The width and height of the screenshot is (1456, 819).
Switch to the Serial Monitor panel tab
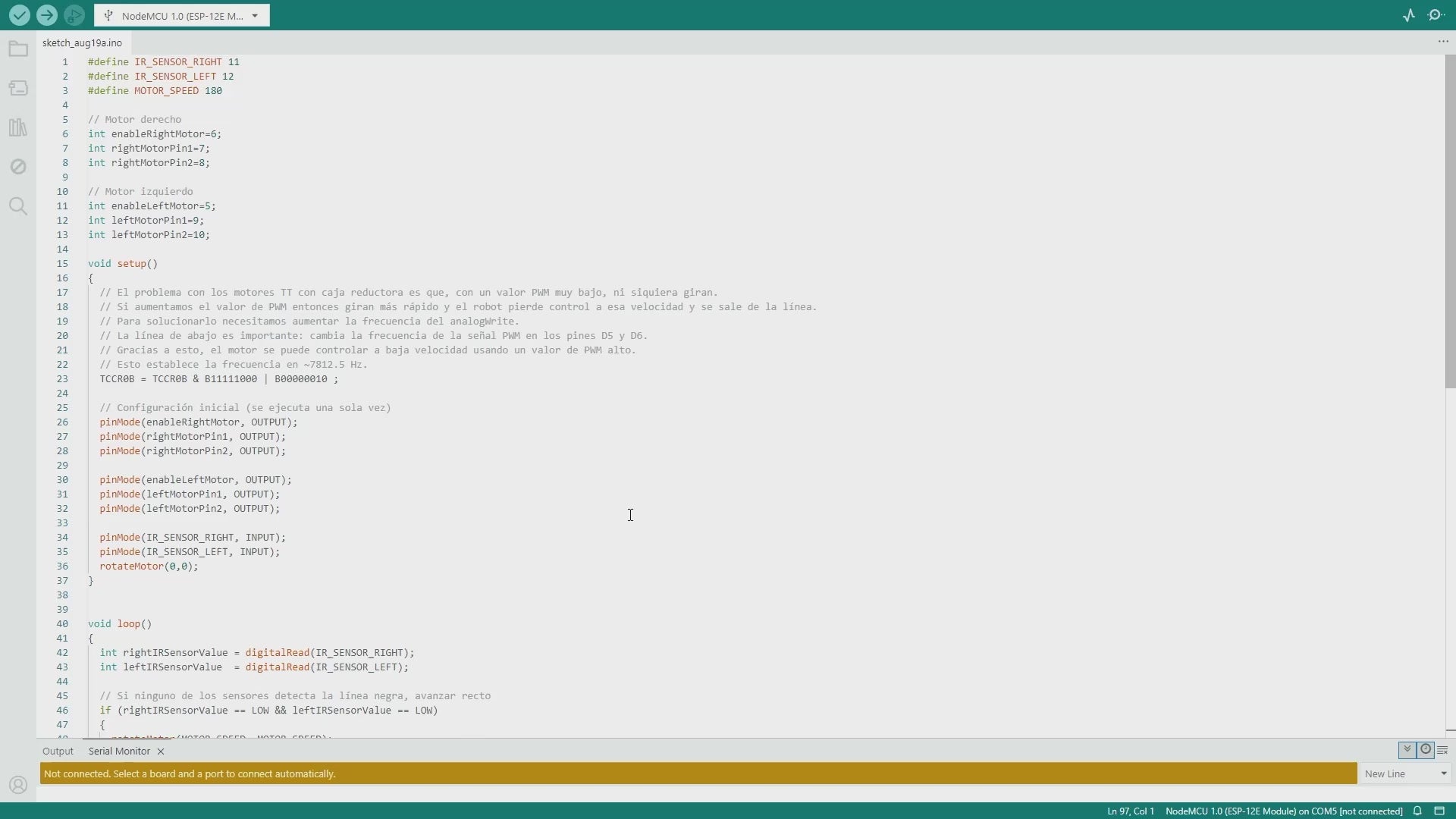click(119, 751)
